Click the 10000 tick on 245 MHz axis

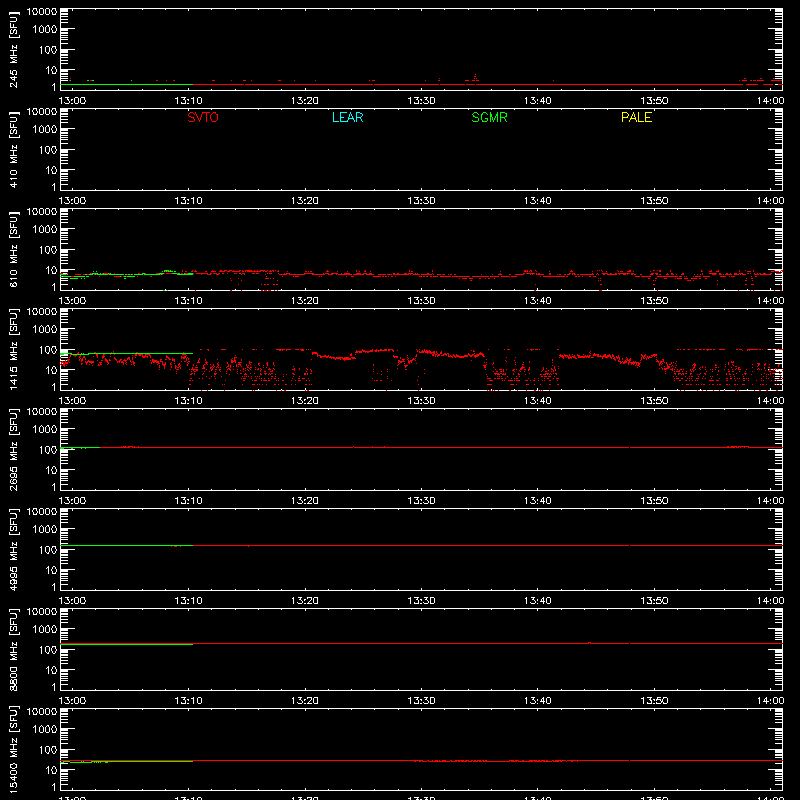[x=42, y=12]
